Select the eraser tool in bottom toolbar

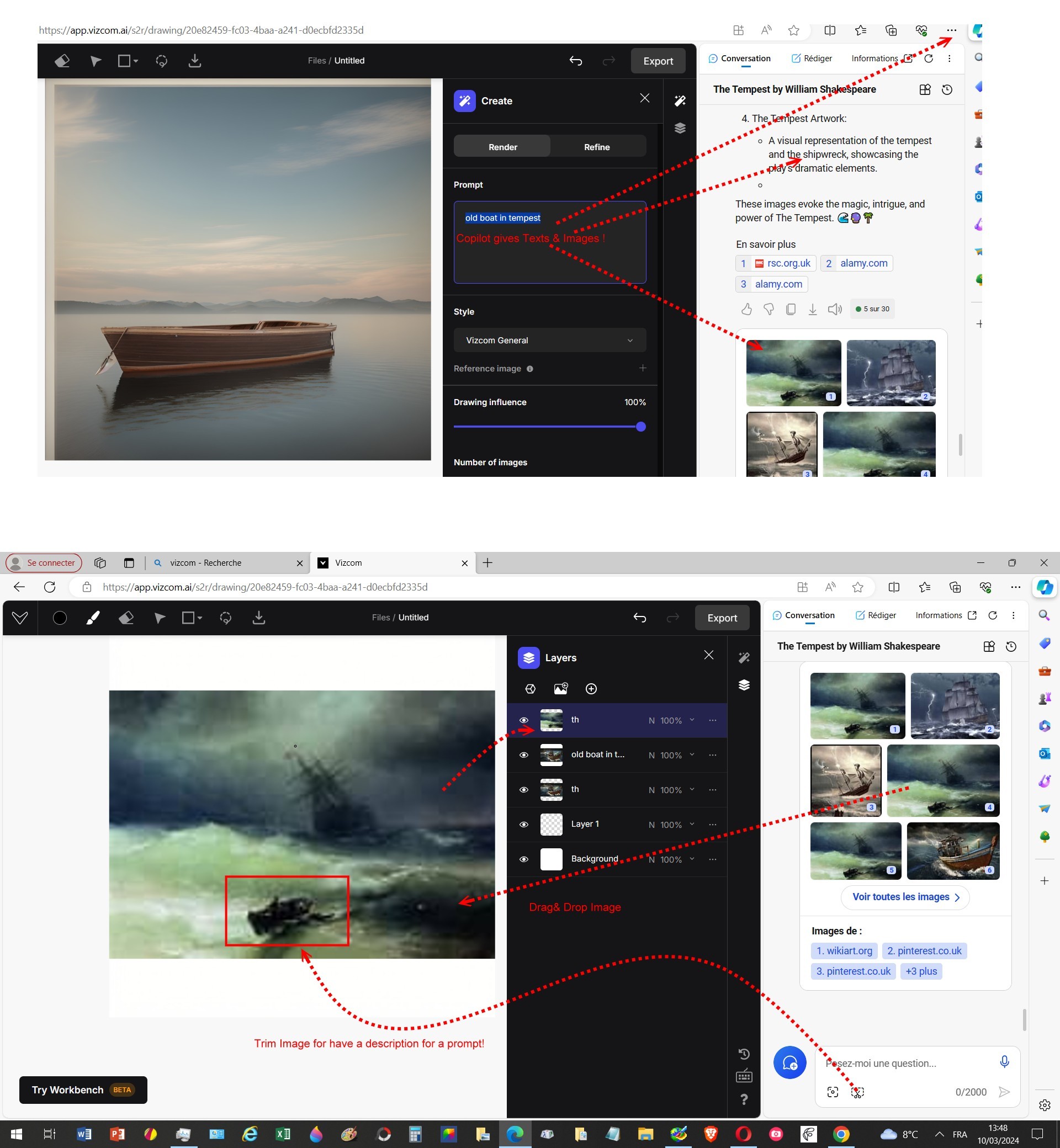126,618
